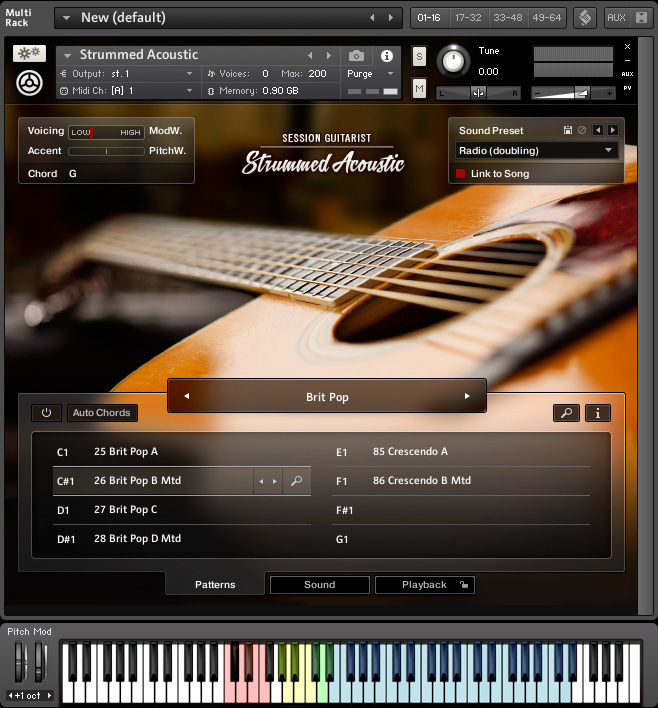The width and height of the screenshot is (658, 708).
Task: Click the save Sound Preset disk icon
Action: coord(568,131)
